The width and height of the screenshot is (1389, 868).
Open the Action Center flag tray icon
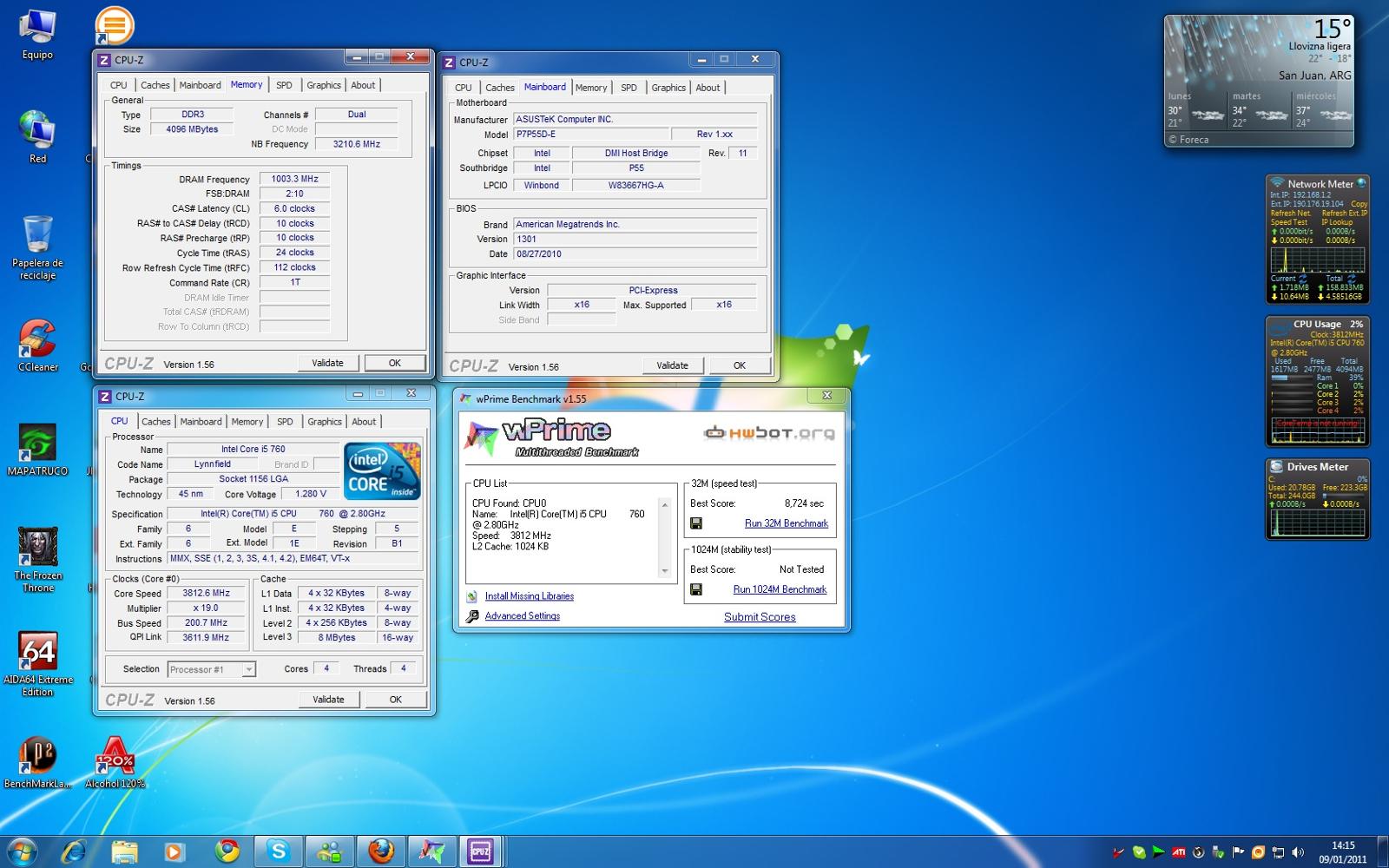(1238, 852)
